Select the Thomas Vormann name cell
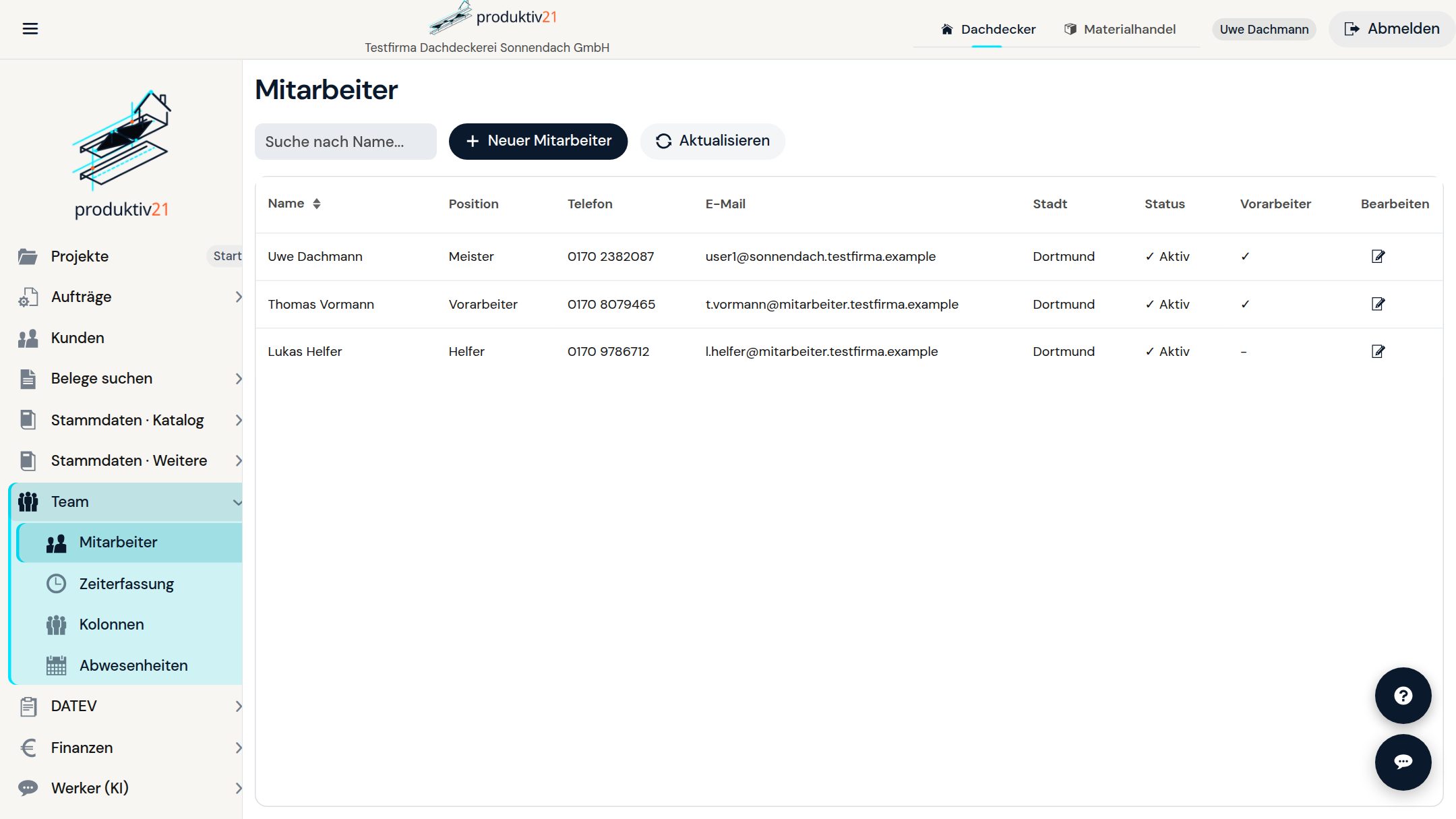Screen dimensions: 1456x819 click(321, 304)
